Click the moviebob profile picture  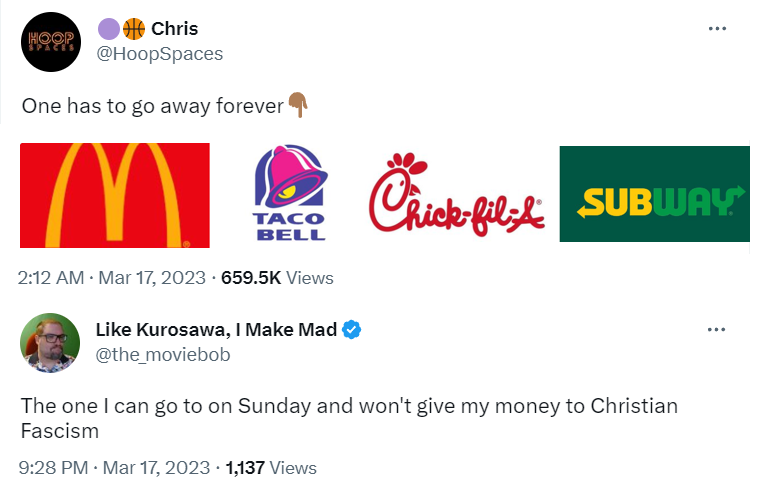click(x=49, y=342)
